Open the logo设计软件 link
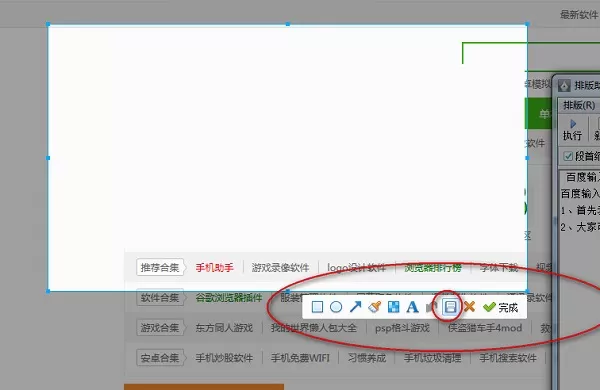This screenshot has width=600, height=390. [357, 268]
